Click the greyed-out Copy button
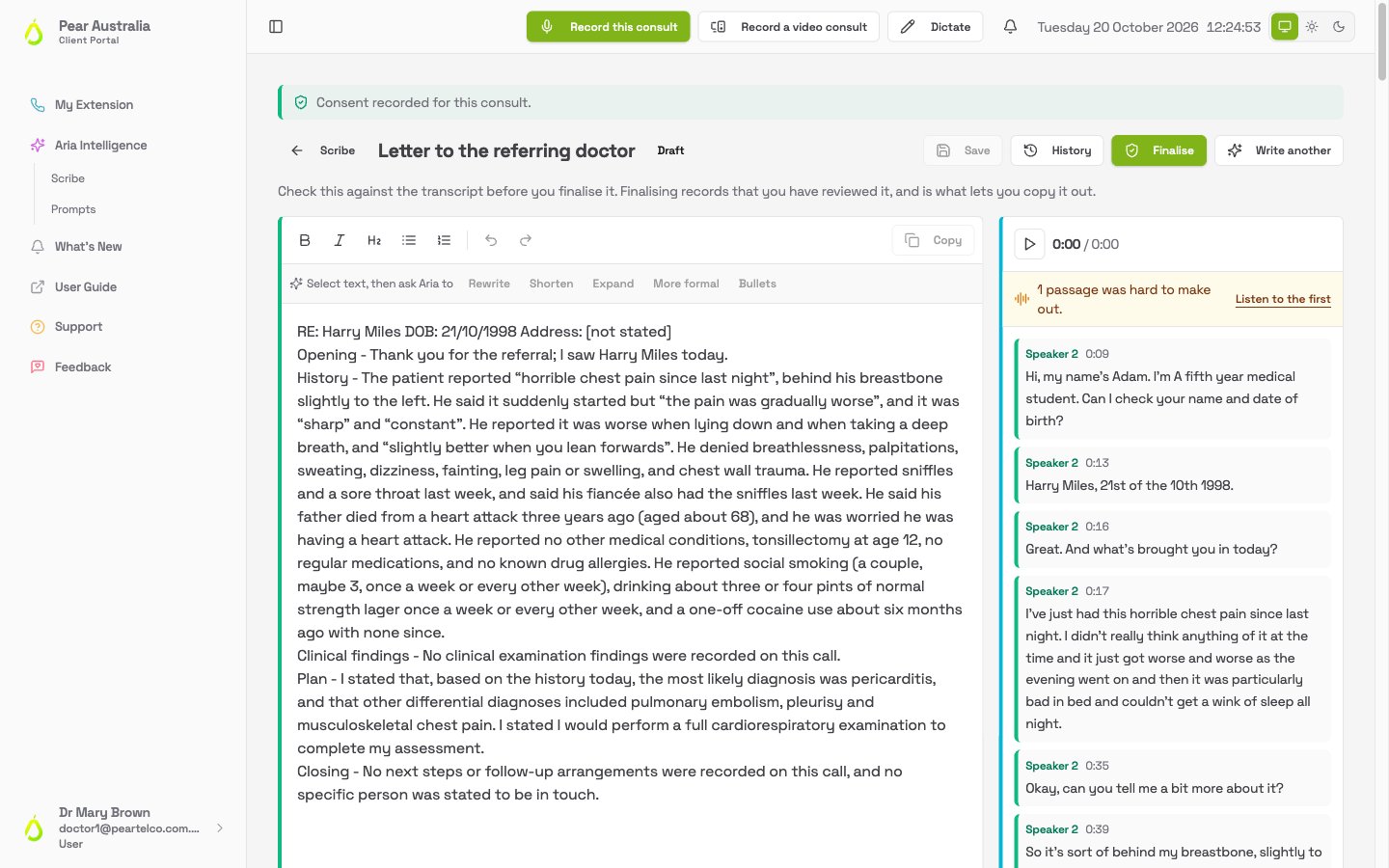1389x868 pixels. point(933,240)
